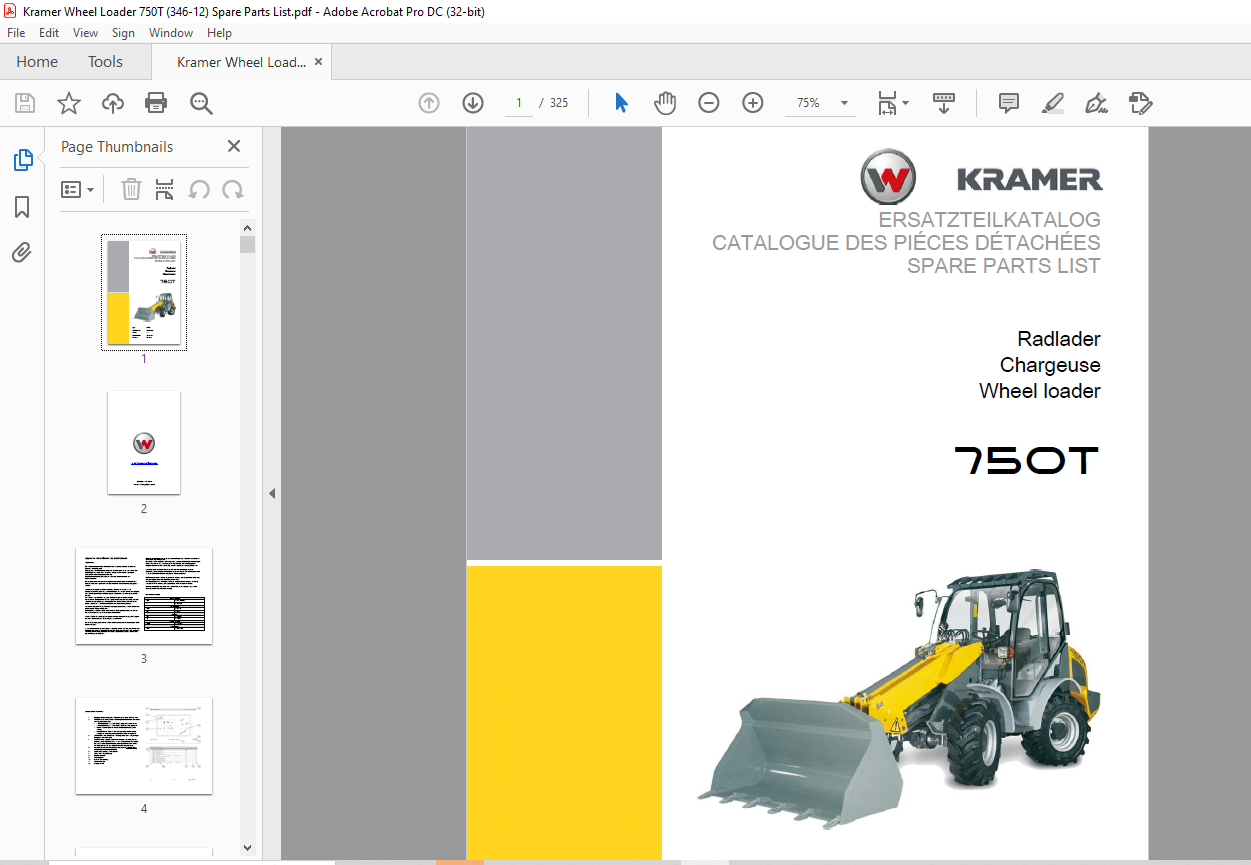Close the Page Thumbnails panel
The image size is (1251, 865).
click(234, 146)
